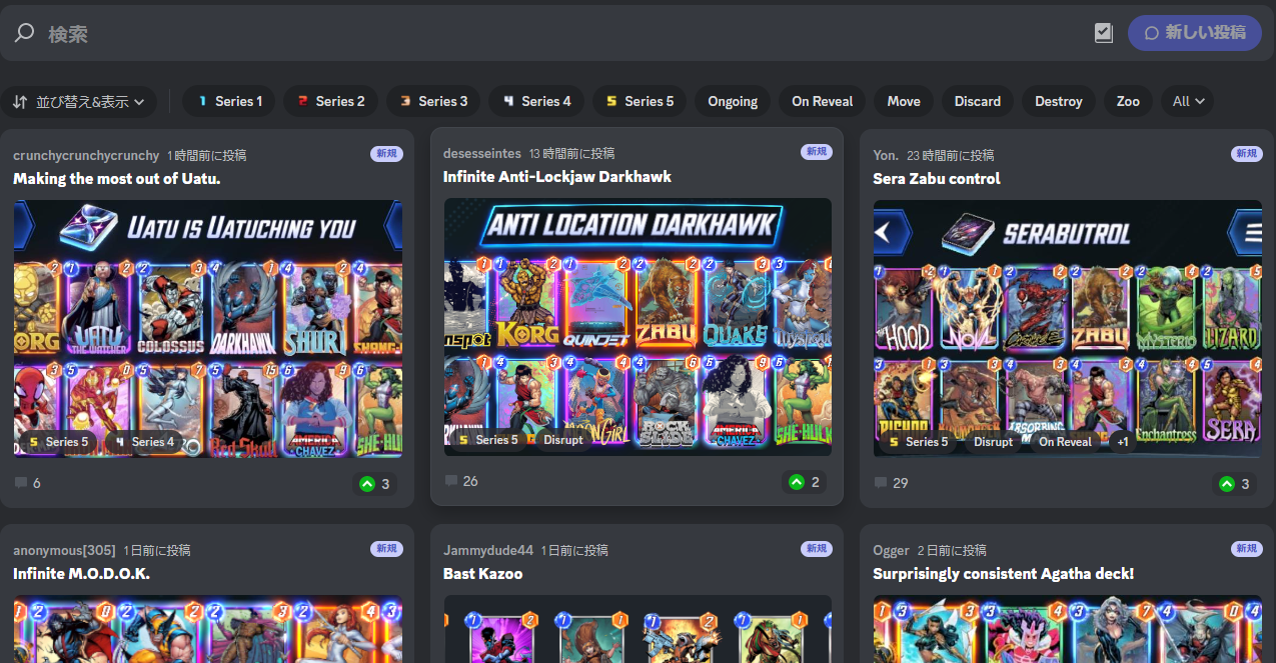The image size is (1276, 663).
Task: Filter by Series 5 tag
Action: click(639, 101)
